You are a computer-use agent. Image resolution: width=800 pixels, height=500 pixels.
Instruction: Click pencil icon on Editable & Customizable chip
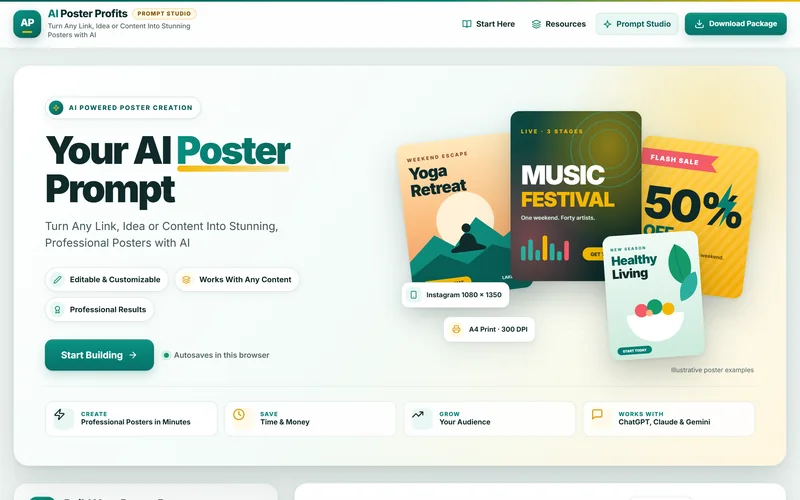click(58, 280)
